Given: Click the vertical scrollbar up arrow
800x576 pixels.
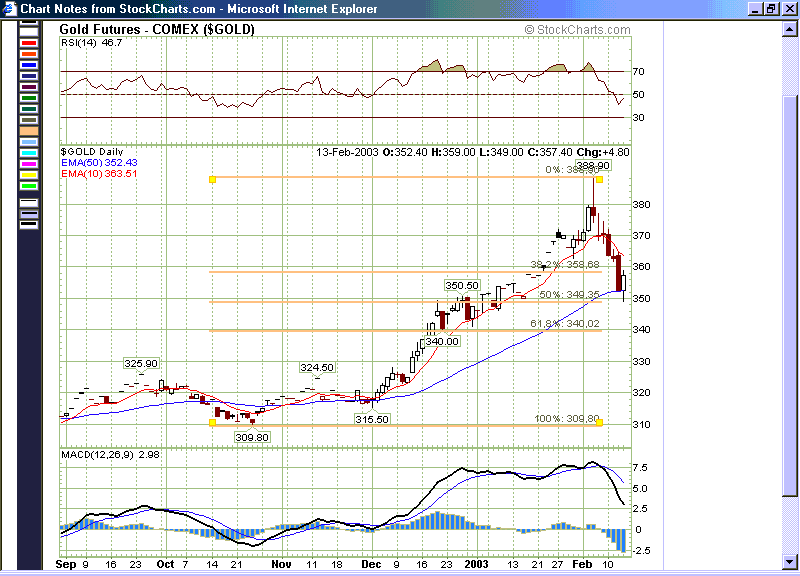Looking at the screenshot, I should click(x=789, y=29).
